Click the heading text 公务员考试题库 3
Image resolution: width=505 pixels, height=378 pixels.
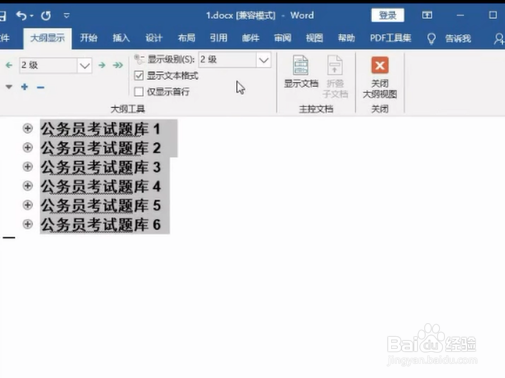click(101, 167)
